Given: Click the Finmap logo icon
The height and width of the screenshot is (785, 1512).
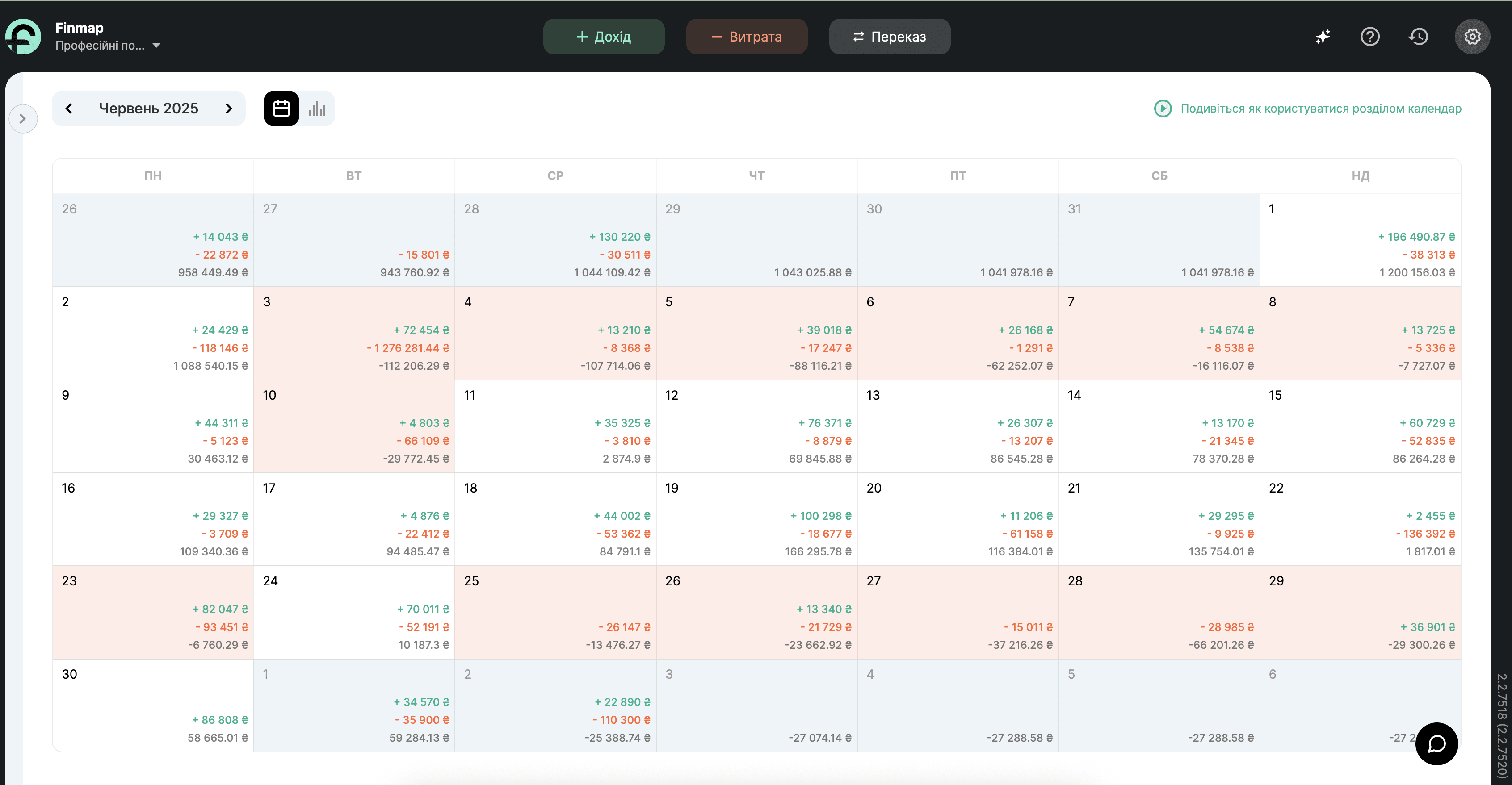Looking at the screenshot, I should pos(24,36).
